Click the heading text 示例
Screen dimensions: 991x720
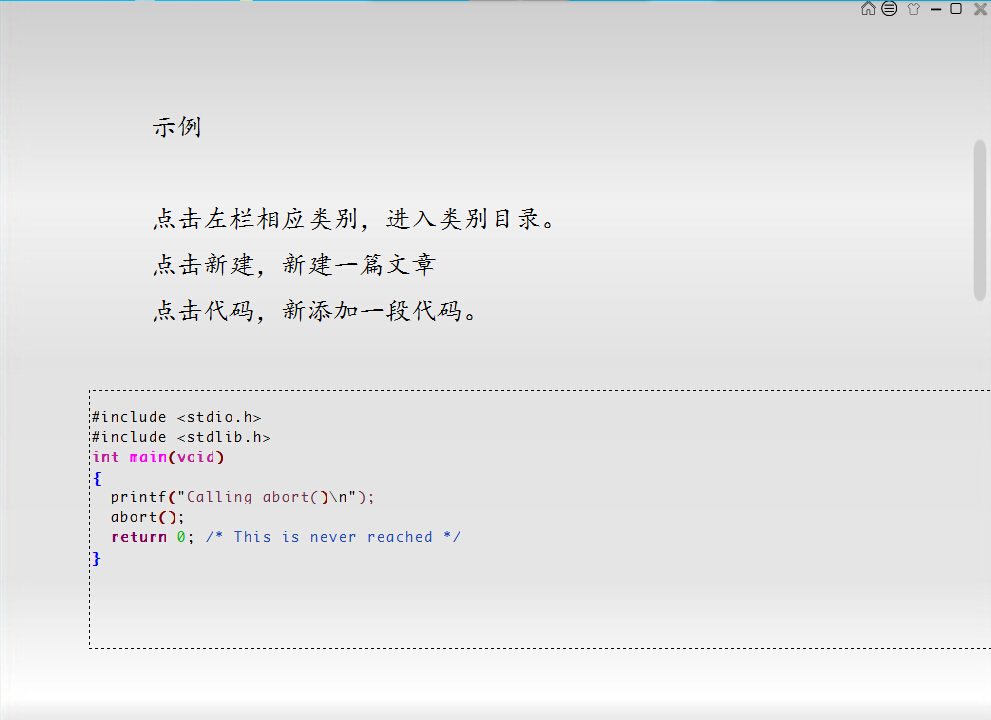[177, 127]
